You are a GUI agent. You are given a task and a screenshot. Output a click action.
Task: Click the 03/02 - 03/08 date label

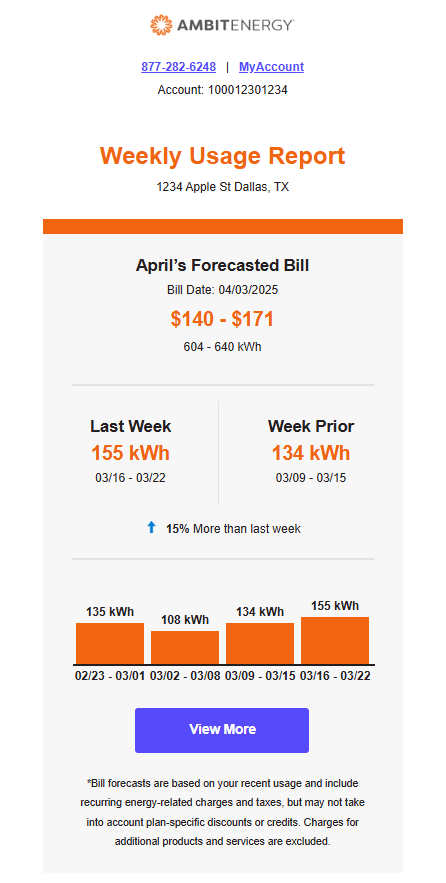185,676
